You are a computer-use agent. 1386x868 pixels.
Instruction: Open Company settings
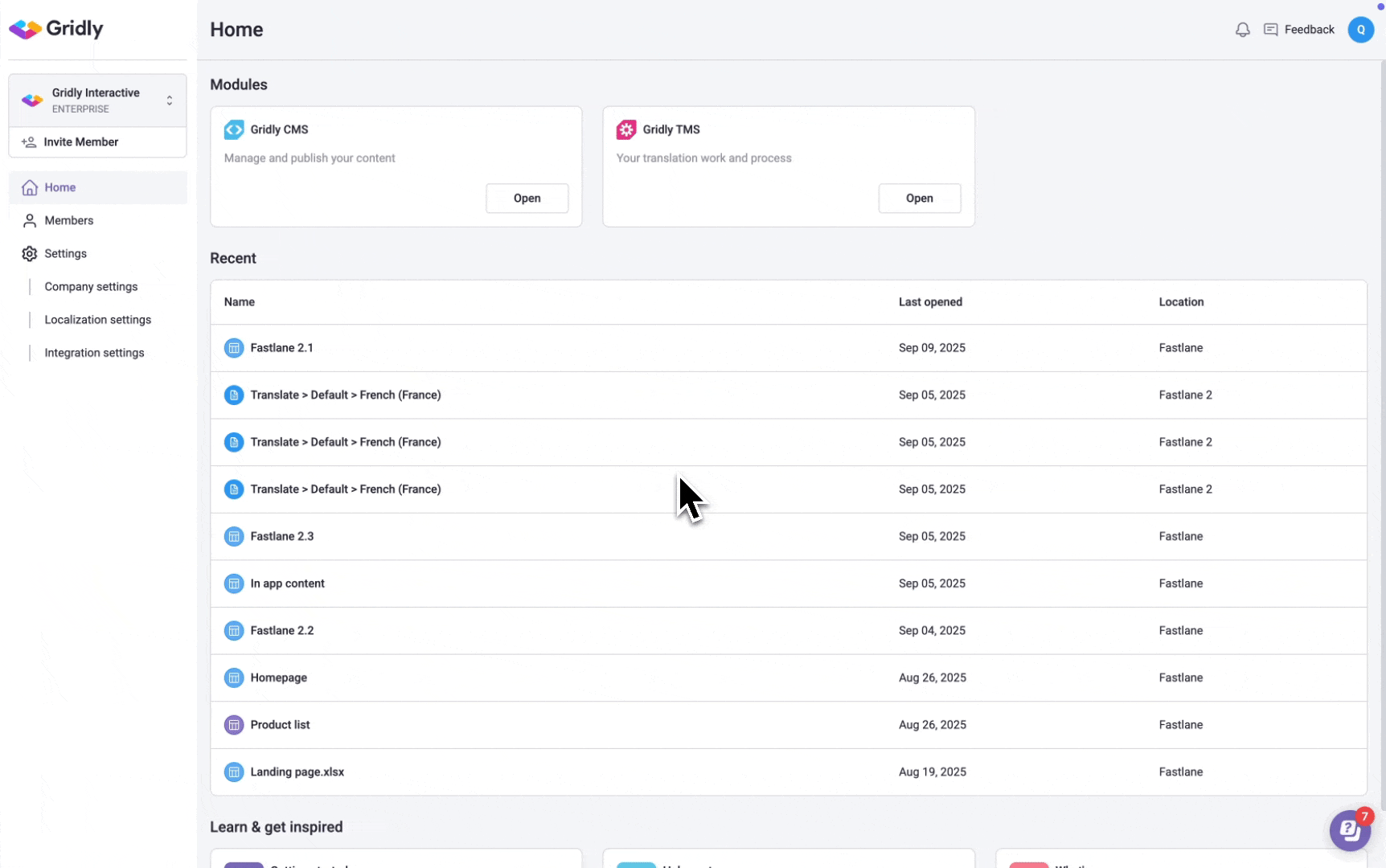(91, 287)
